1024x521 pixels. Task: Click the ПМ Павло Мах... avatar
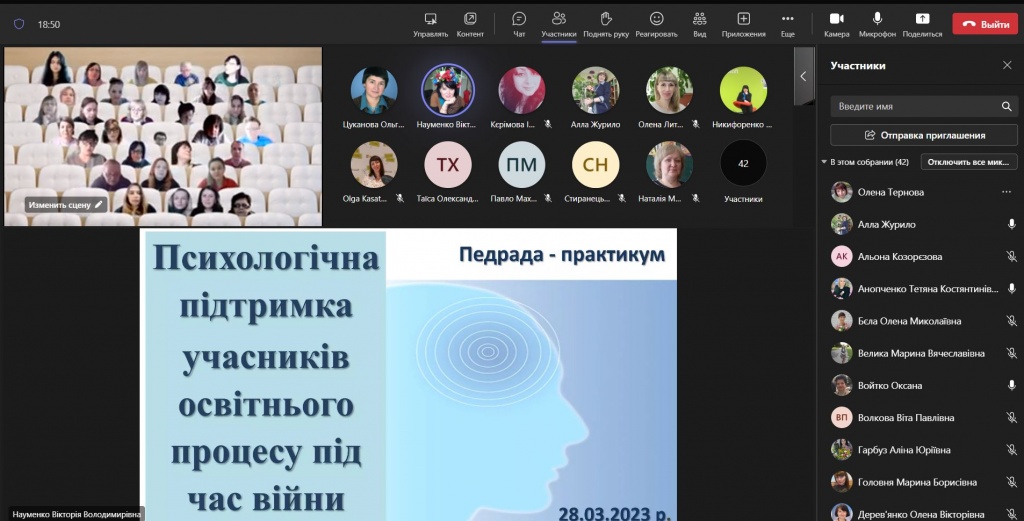(x=521, y=165)
